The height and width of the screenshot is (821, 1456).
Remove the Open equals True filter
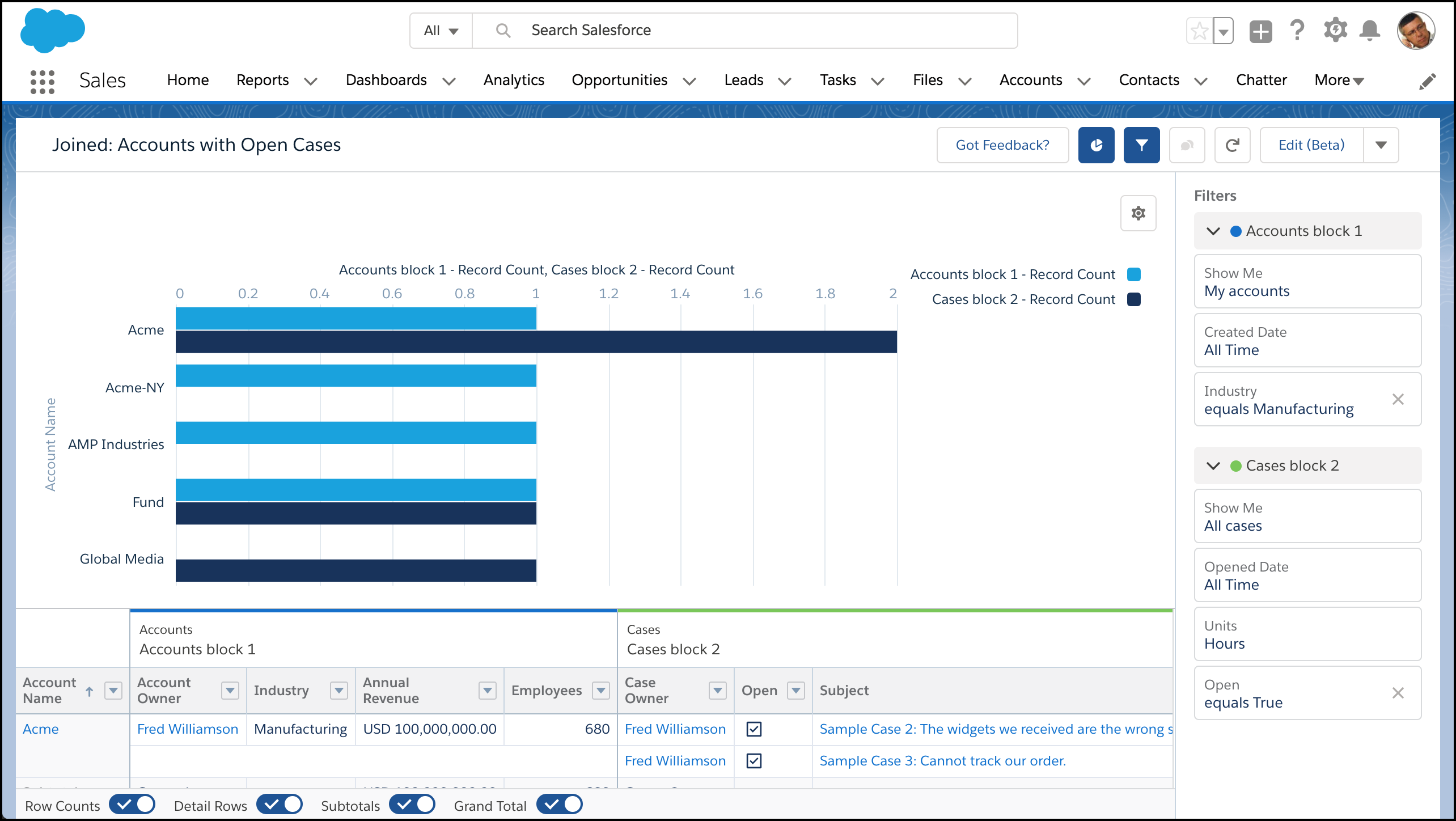pyautogui.click(x=1398, y=693)
